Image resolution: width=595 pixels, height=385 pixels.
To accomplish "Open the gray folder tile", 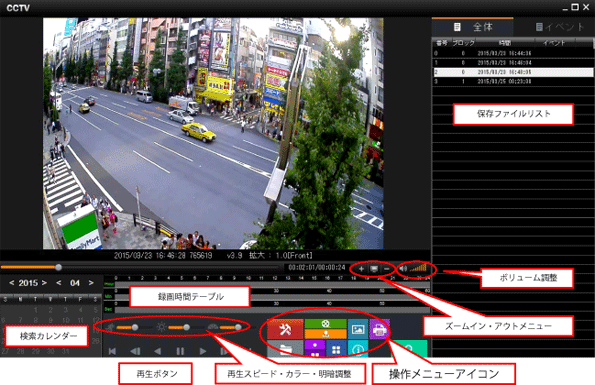I will pyautogui.click(x=285, y=349).
